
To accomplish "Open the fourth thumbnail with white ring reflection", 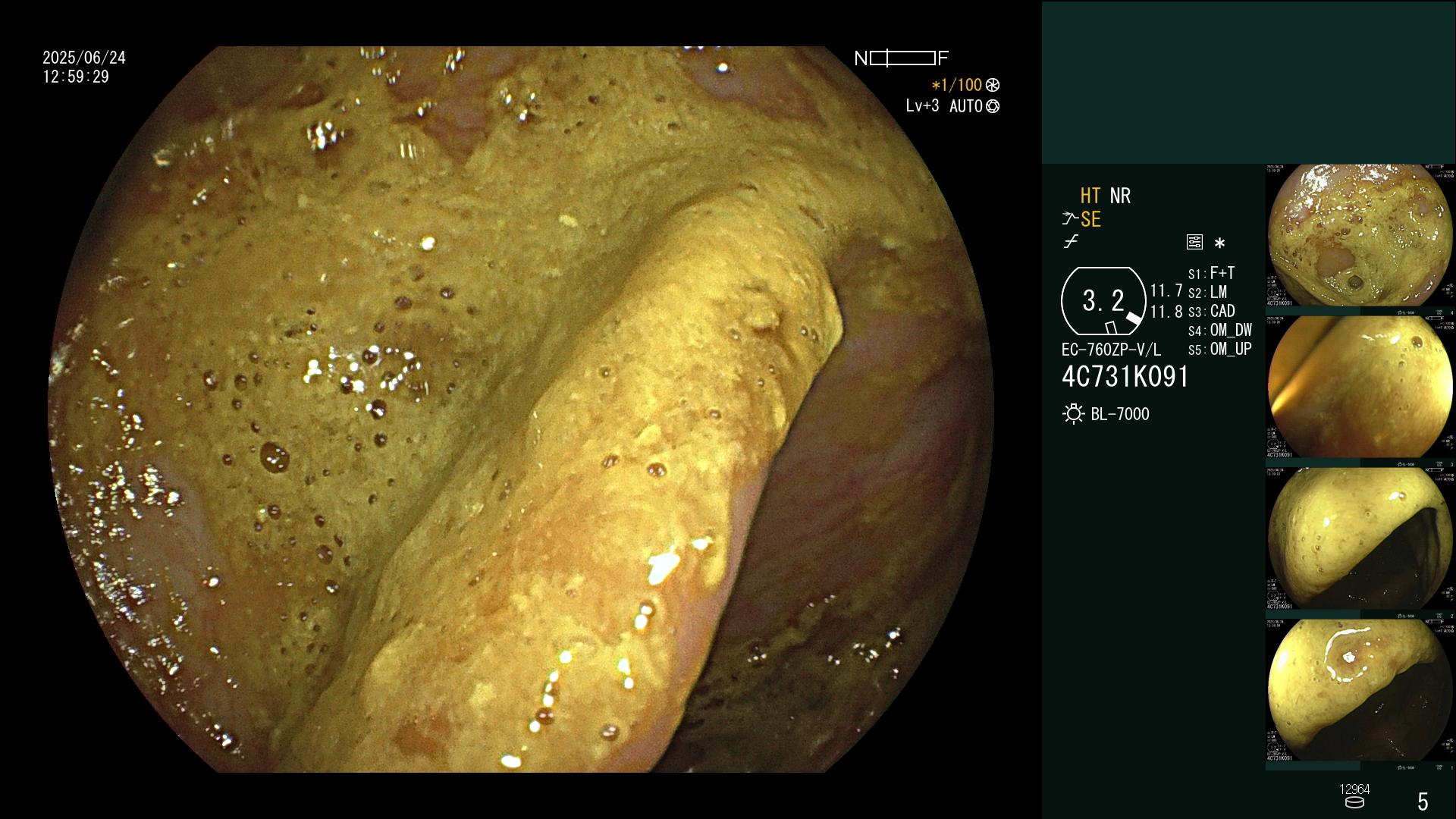I will [x=1360, y=691].
